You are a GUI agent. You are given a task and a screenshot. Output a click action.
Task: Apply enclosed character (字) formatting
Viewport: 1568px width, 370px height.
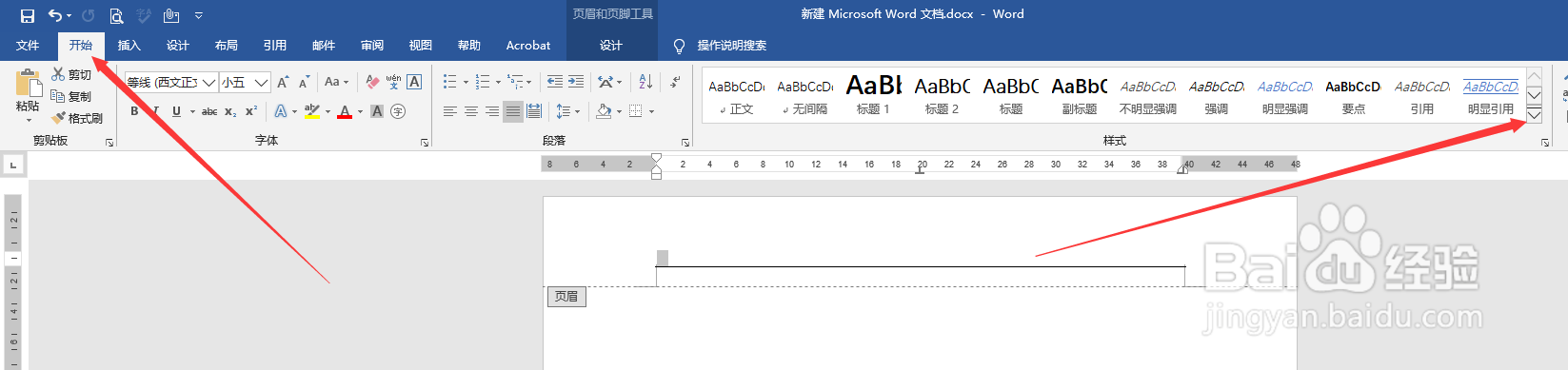click(398, 111)
